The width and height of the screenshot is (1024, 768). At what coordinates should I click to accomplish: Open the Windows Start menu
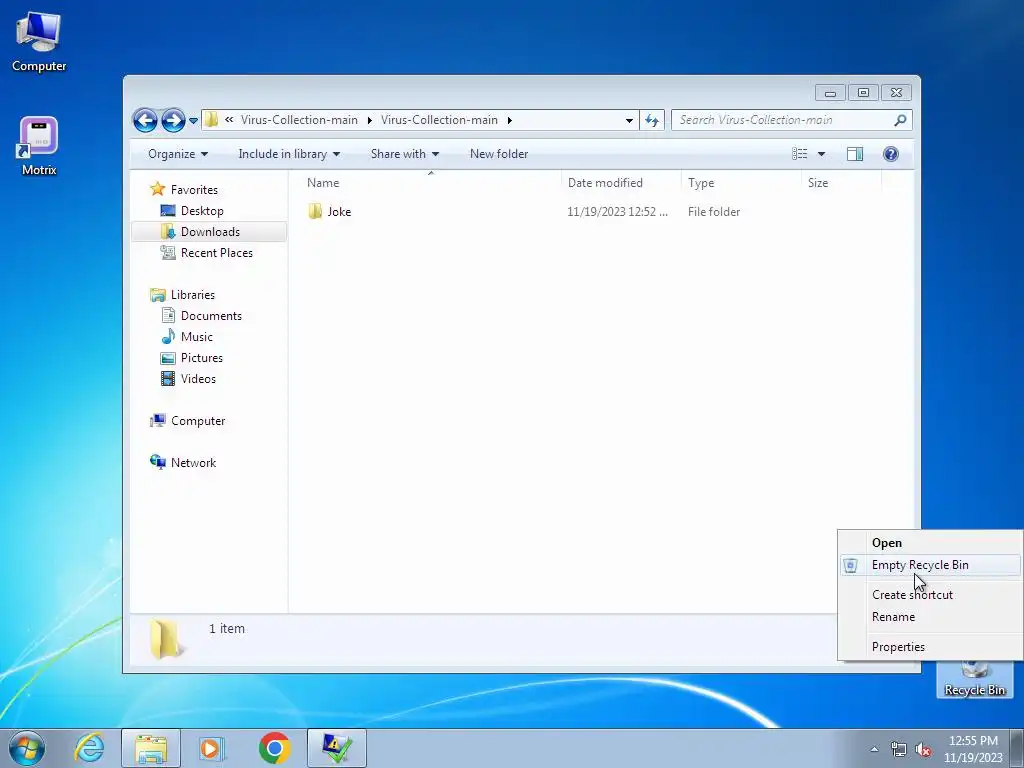tap(27, 748)
